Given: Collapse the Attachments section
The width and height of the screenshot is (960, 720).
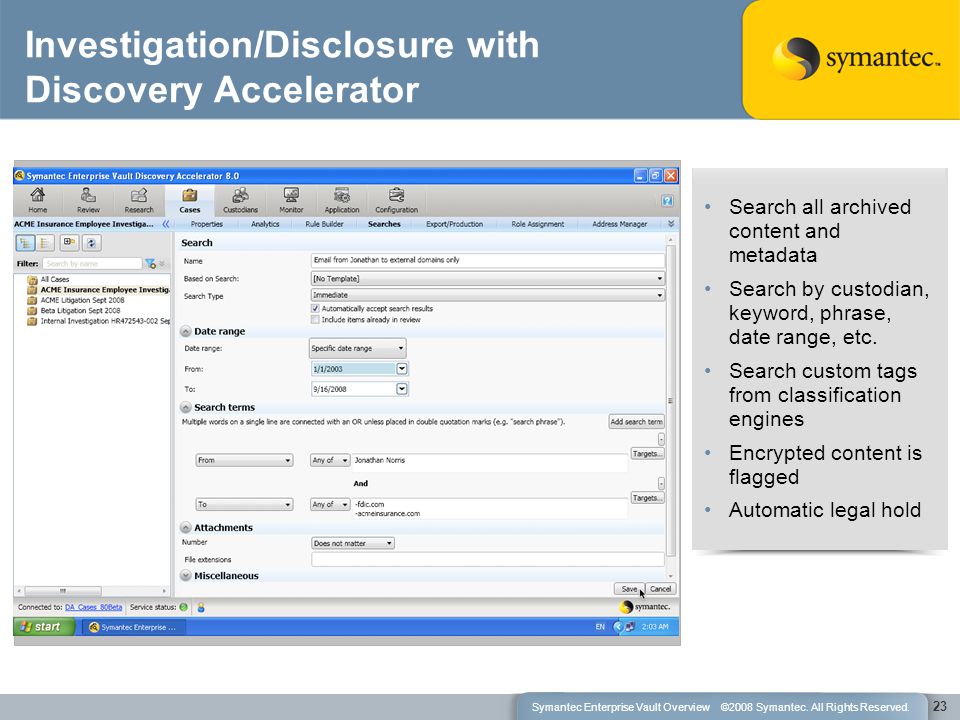Looking at the screenshot, I should [x=186, y=527].
